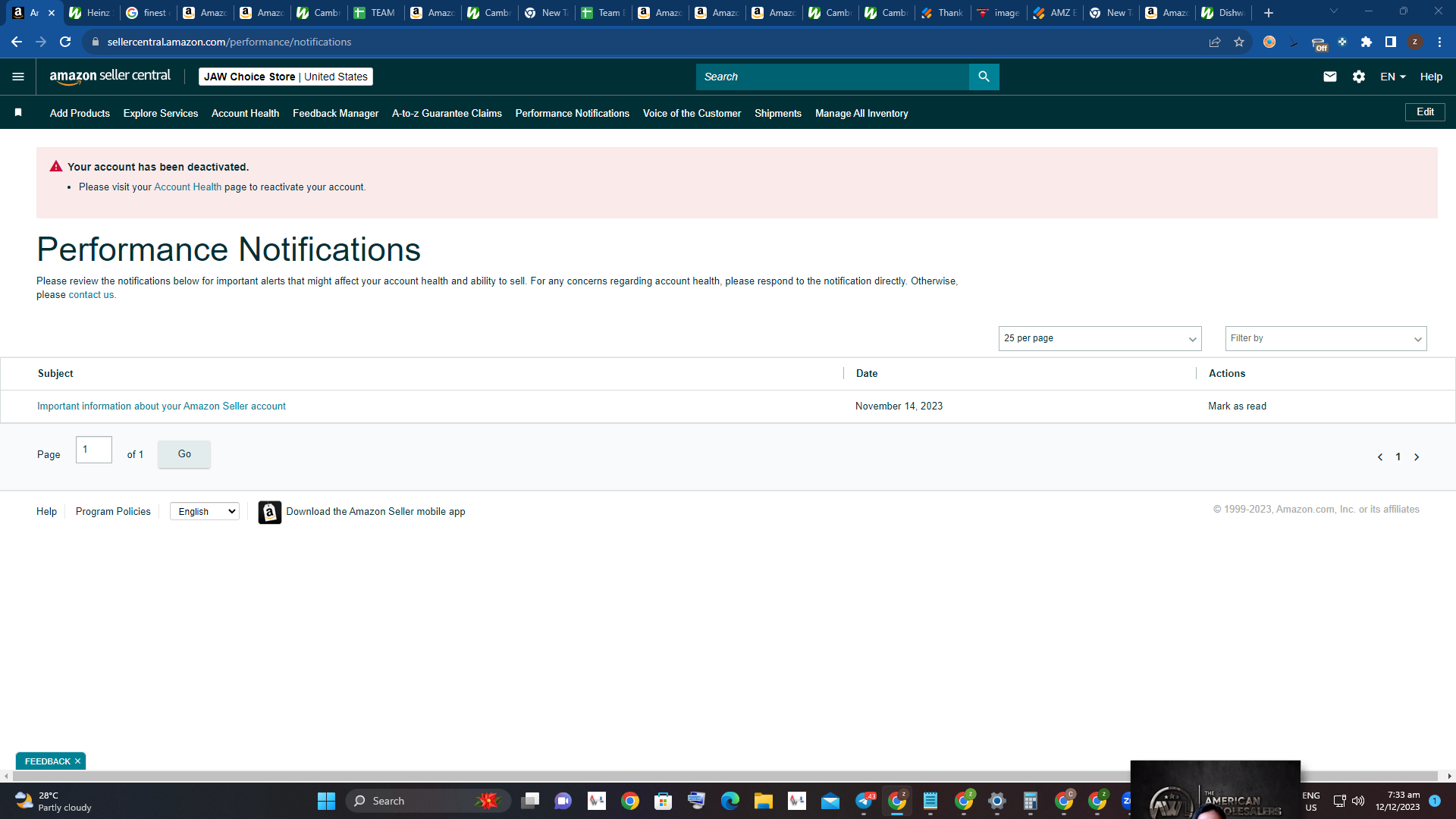Open Feedback Manager in the nav bar
Screen dimensions: 1456x819
pos(335,113)
